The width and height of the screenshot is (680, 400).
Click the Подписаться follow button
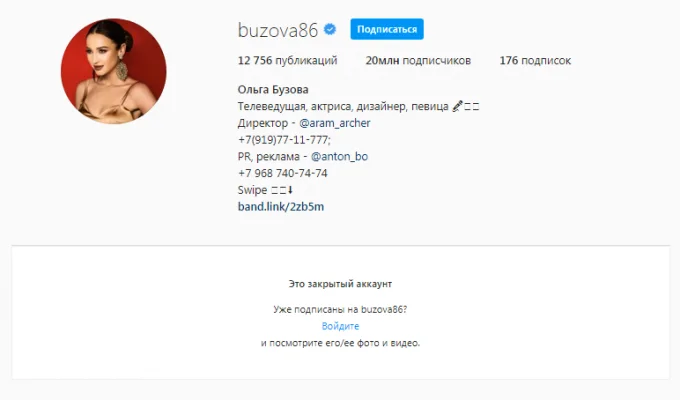pos(387,29)
